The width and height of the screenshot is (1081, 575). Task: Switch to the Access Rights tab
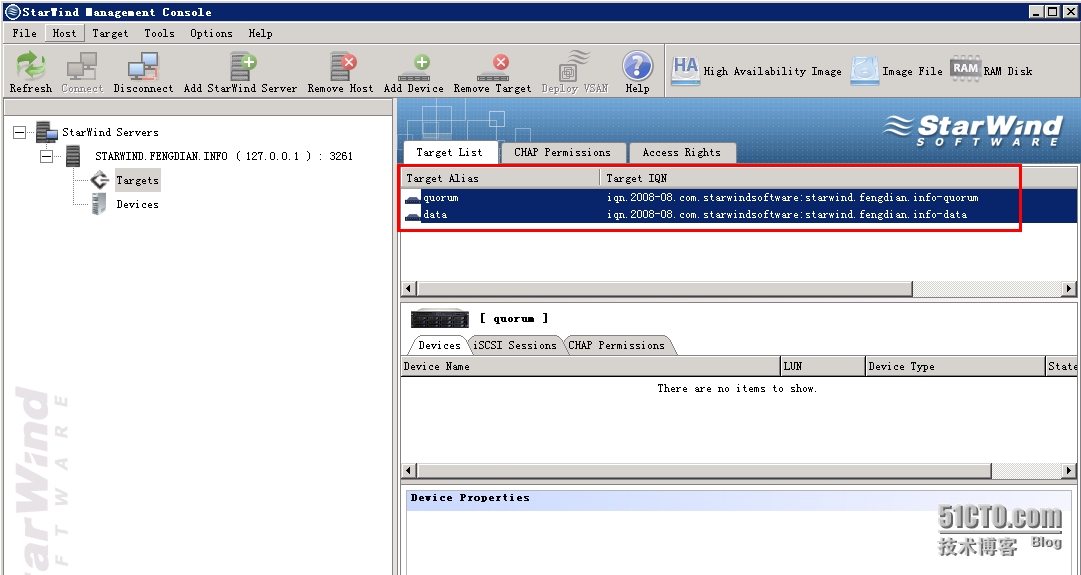[x=681, y=152]
